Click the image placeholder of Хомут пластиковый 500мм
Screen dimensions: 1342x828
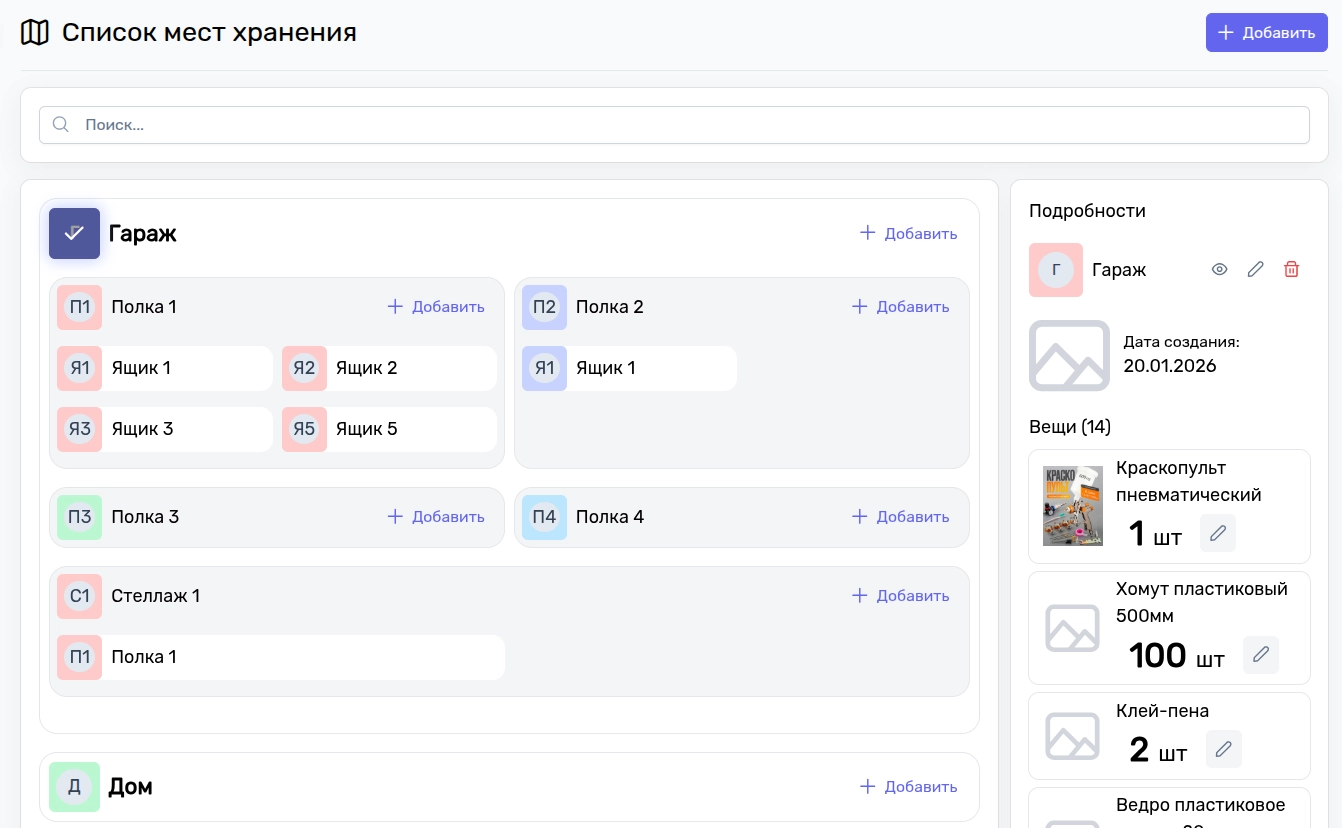[1072, 628]
